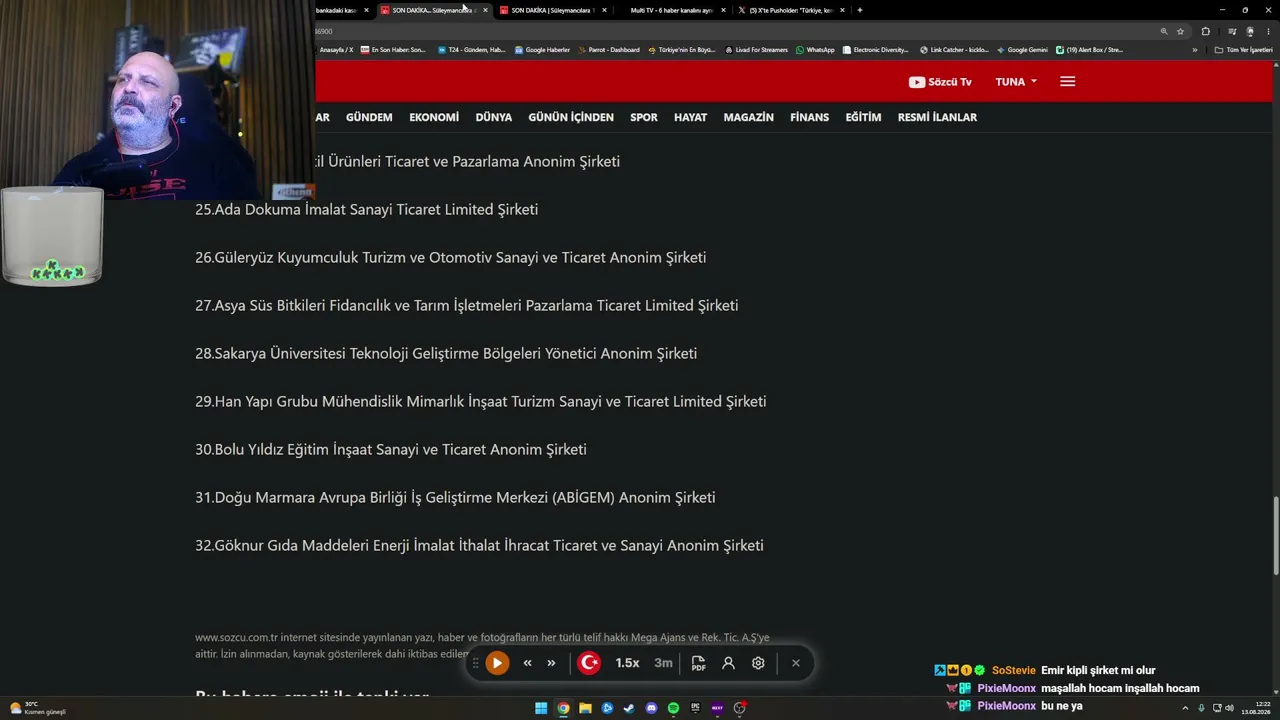1280x720 pixels.
Task: Go to the GÜNDEM section
Action: (x=369, y=117)
